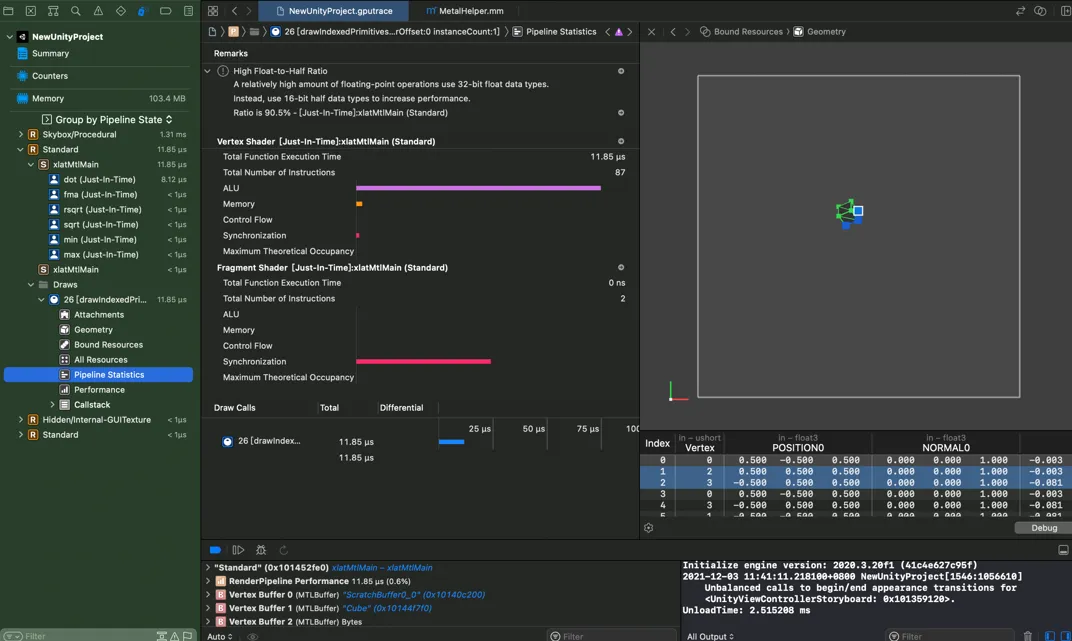Click the refresh arrows icon top right

(x=1020, y=11)
